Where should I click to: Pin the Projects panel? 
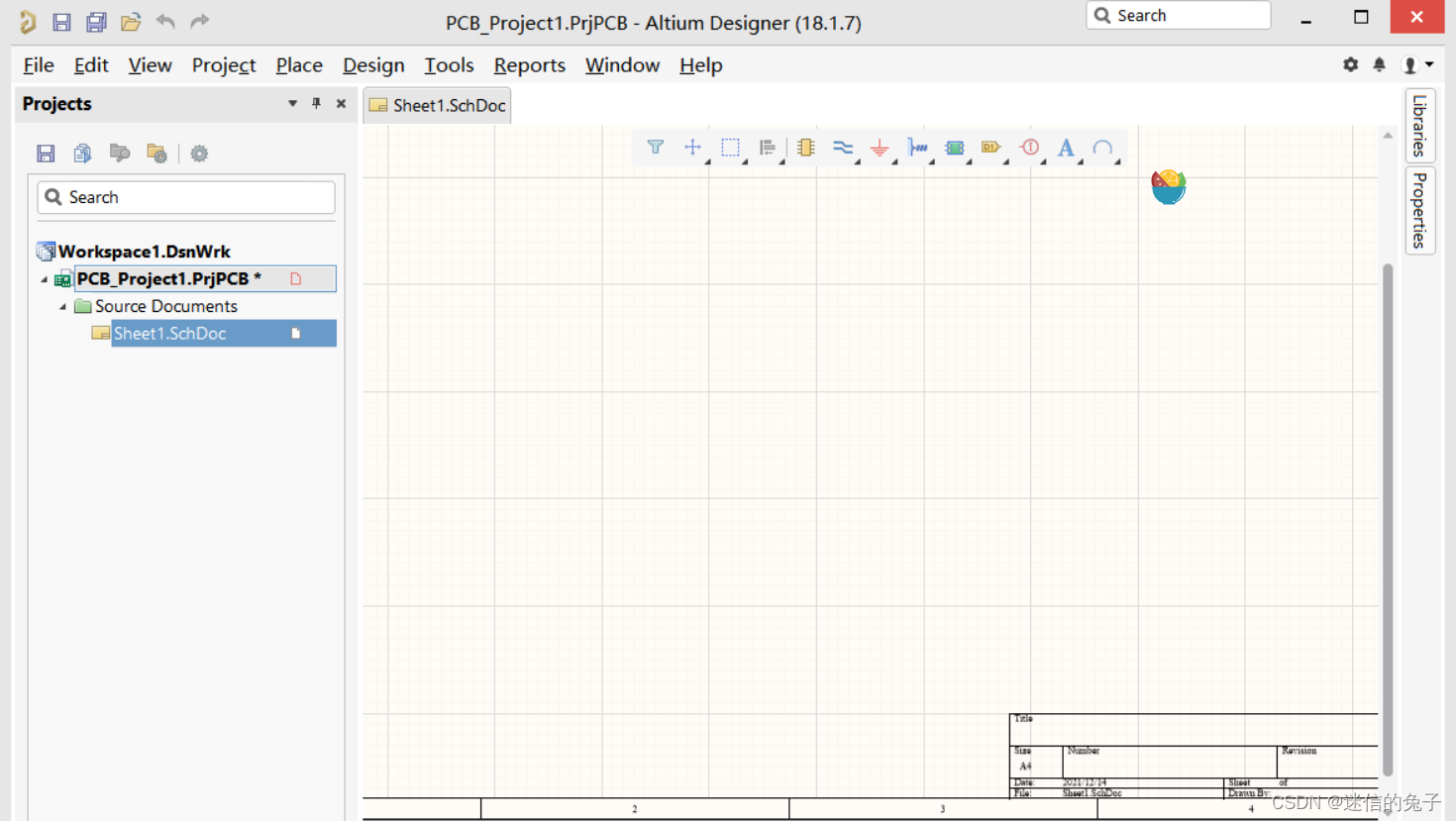pos(317,103)
